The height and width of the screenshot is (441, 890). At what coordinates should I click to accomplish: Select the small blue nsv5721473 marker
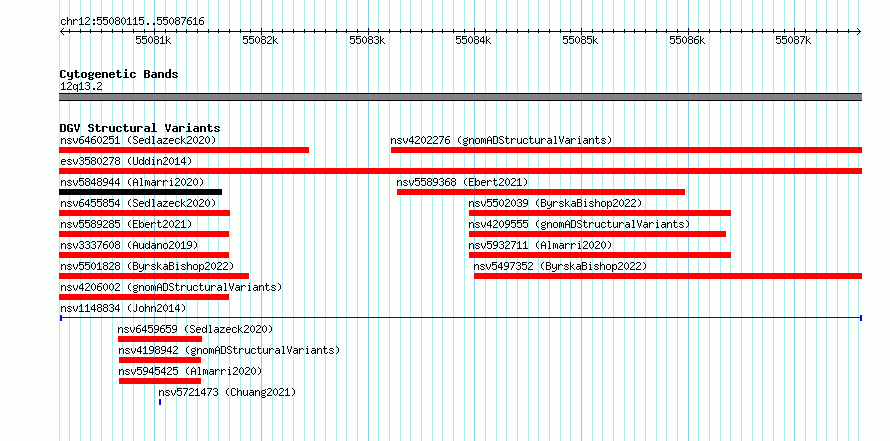click(x=160, y=402)
